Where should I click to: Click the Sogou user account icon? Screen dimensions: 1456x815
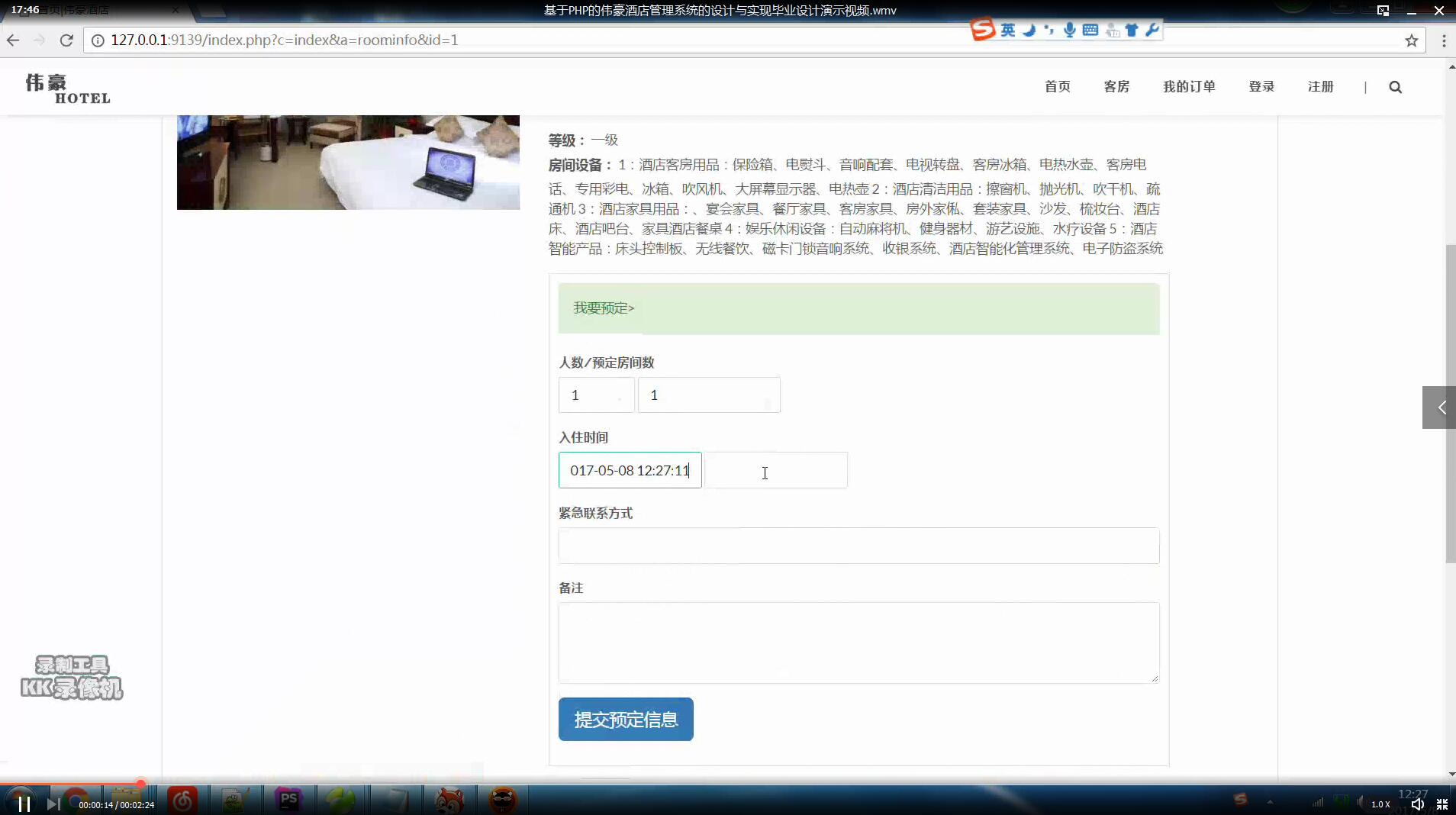pos(1113,31)
